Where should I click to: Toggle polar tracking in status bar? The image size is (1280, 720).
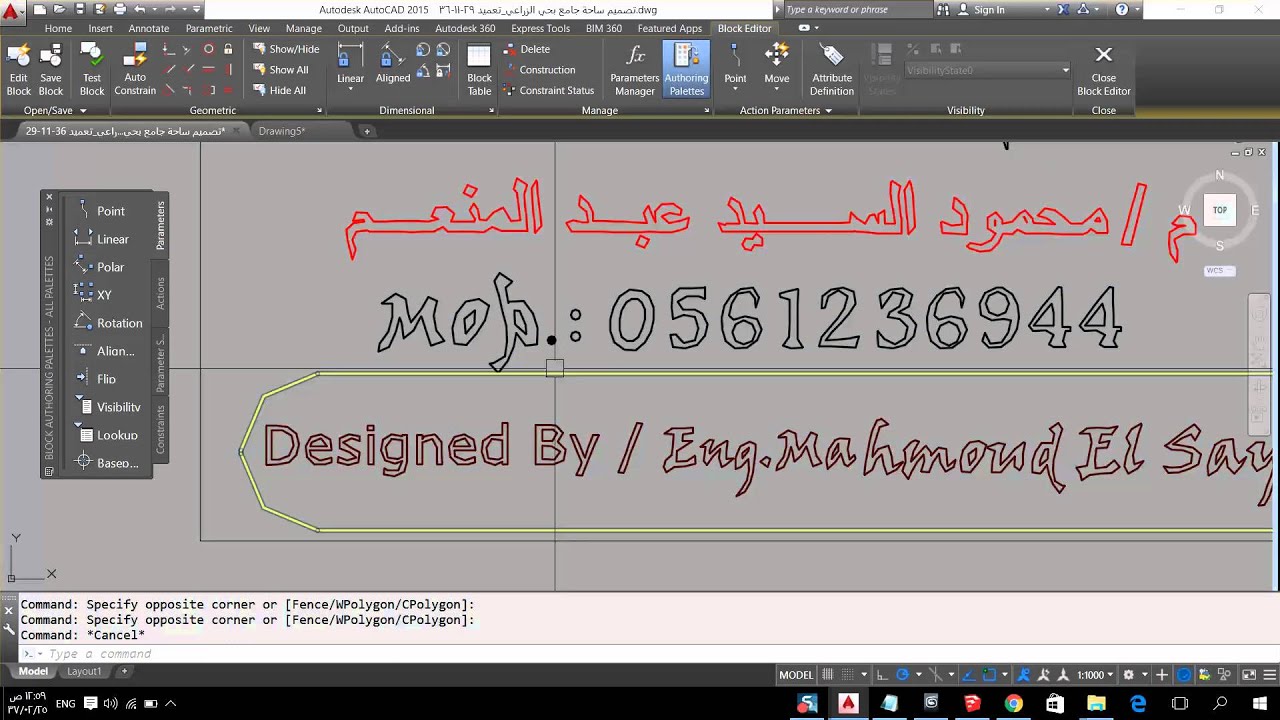[903, 675]
